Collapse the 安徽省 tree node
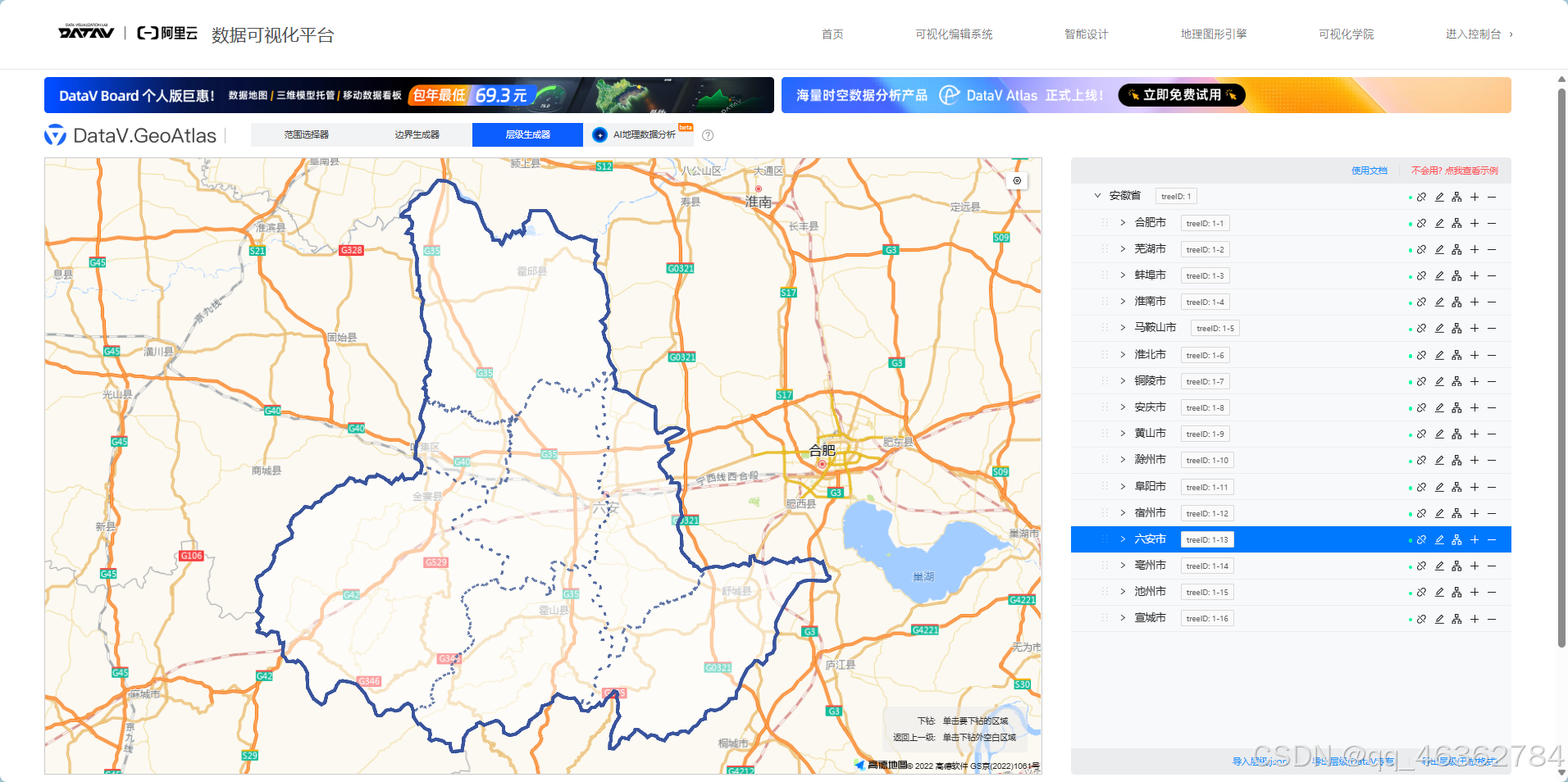The height and width of the screenshot is (782, 1568). tap(1097, 196)
